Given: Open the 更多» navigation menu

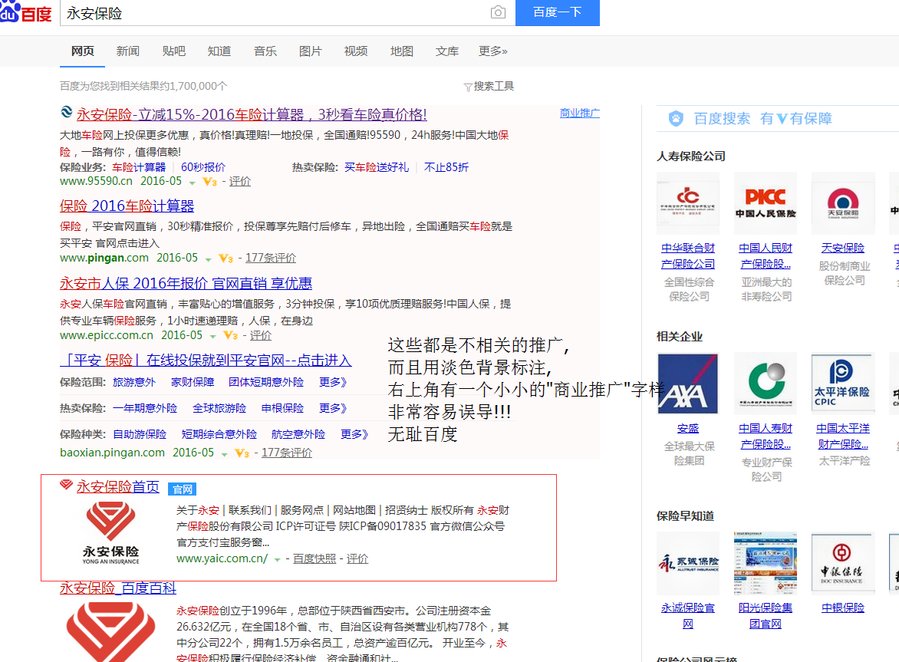Looking at the screenshot, I should click(490, 51).
